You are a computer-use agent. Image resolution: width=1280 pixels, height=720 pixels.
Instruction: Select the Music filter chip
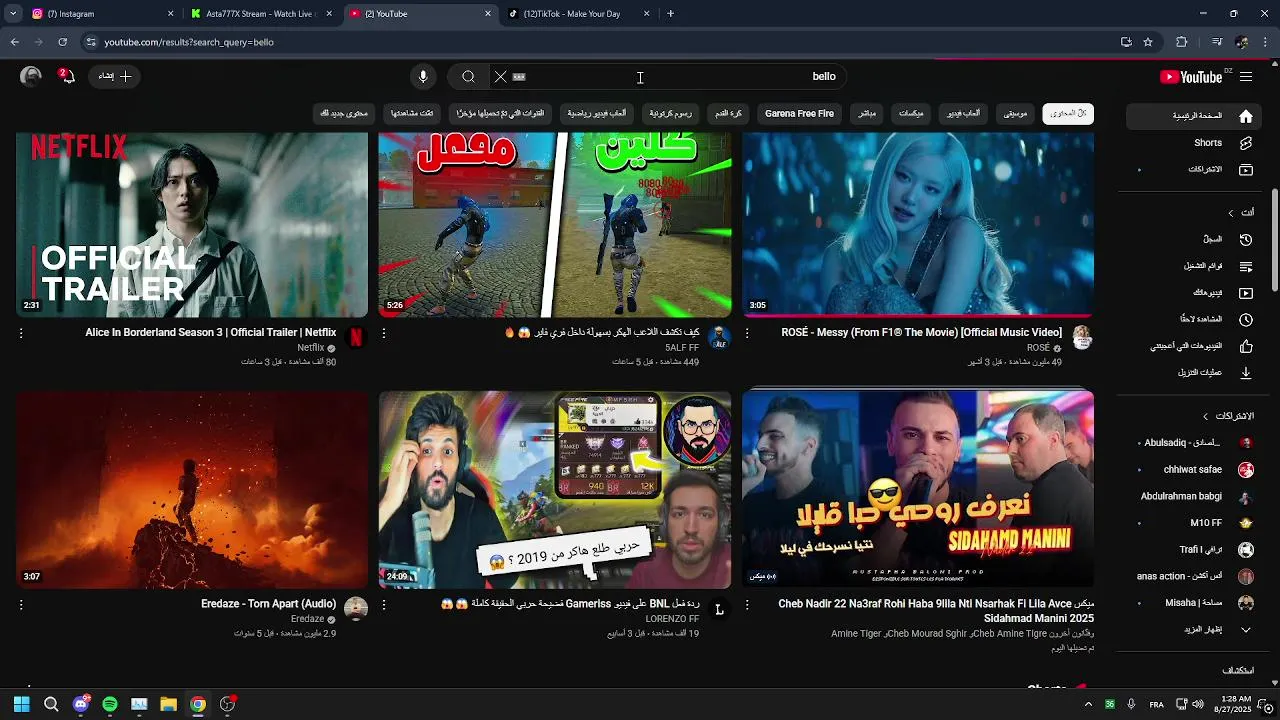tap(1015, 114)
